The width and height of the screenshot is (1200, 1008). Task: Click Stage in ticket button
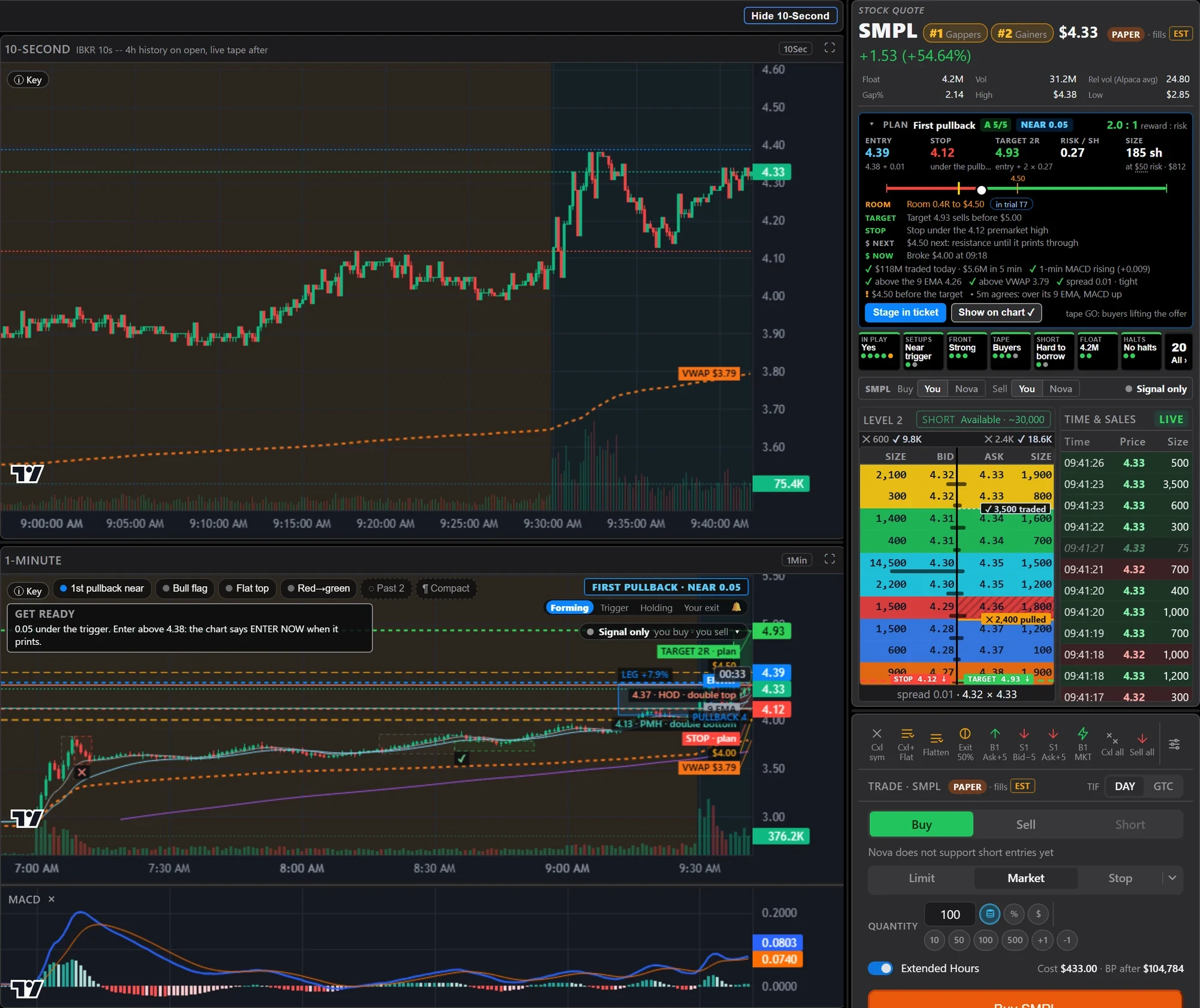point(905,313)
